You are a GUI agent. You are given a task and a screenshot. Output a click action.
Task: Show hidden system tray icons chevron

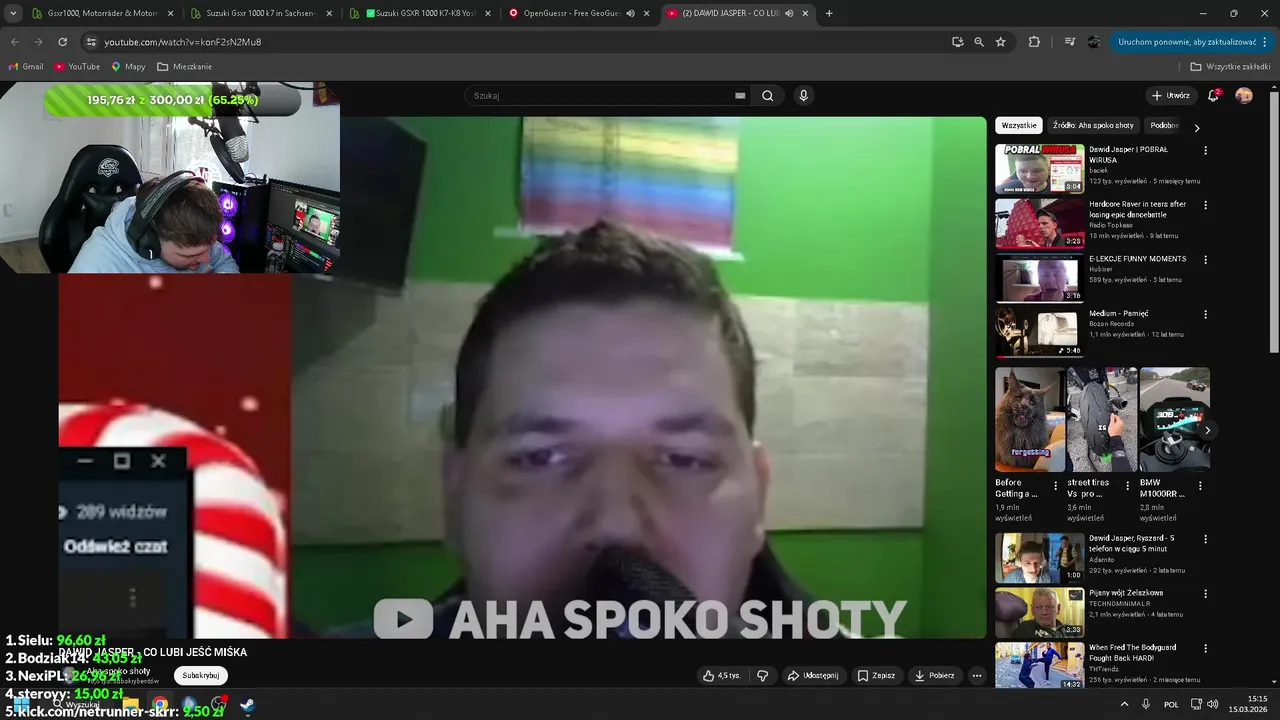click(1124, 704)
